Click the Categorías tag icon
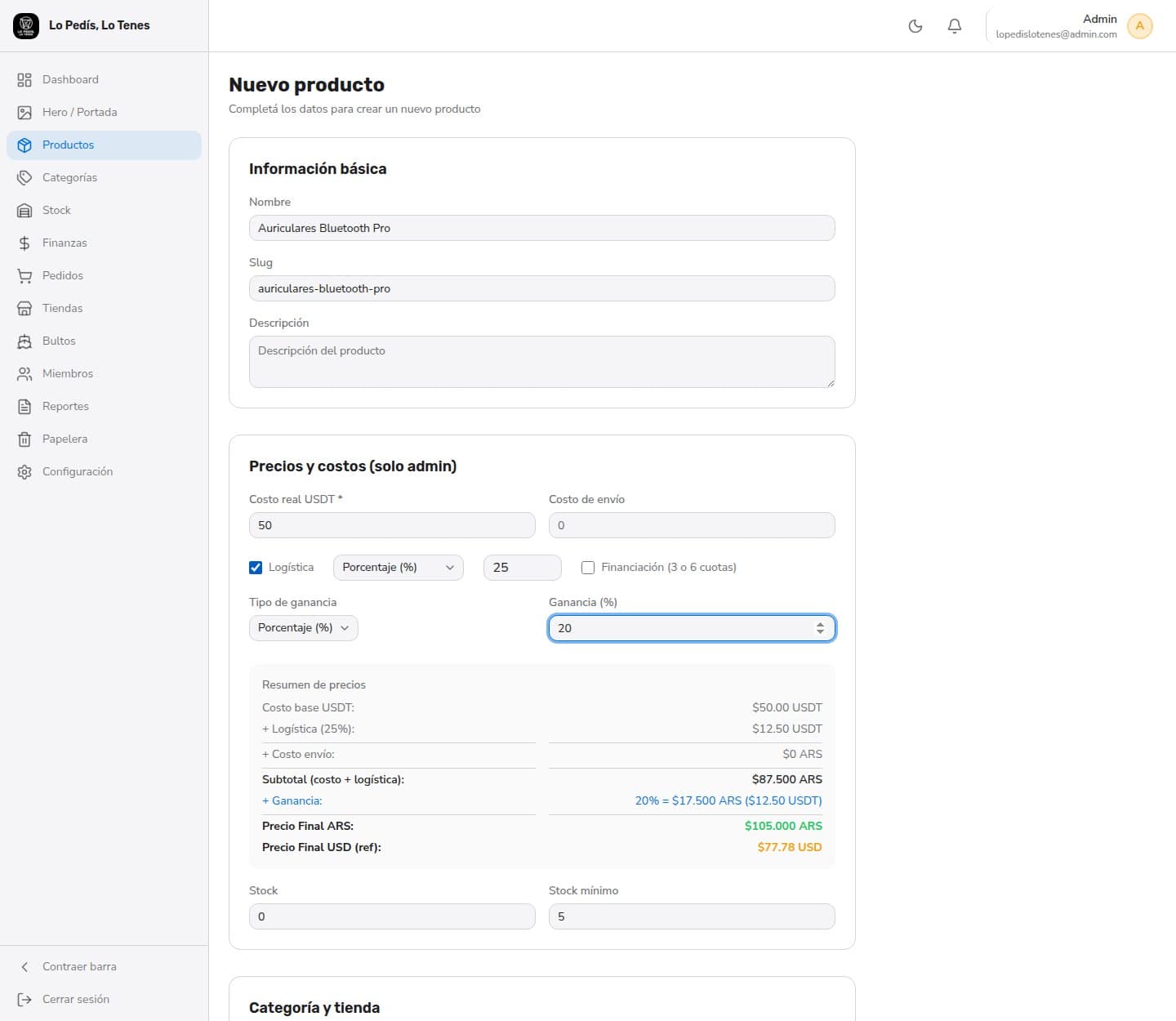 [x=24, y=178]
